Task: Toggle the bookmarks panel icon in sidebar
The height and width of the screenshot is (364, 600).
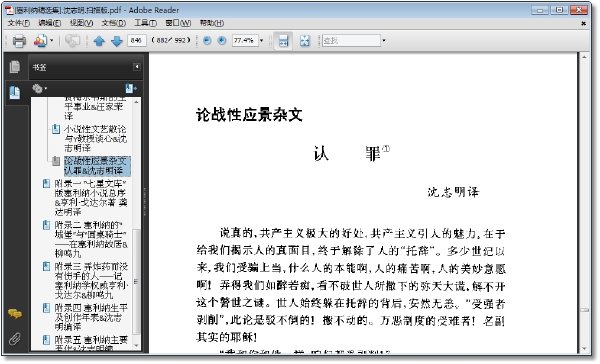Action: coord(15,92)
